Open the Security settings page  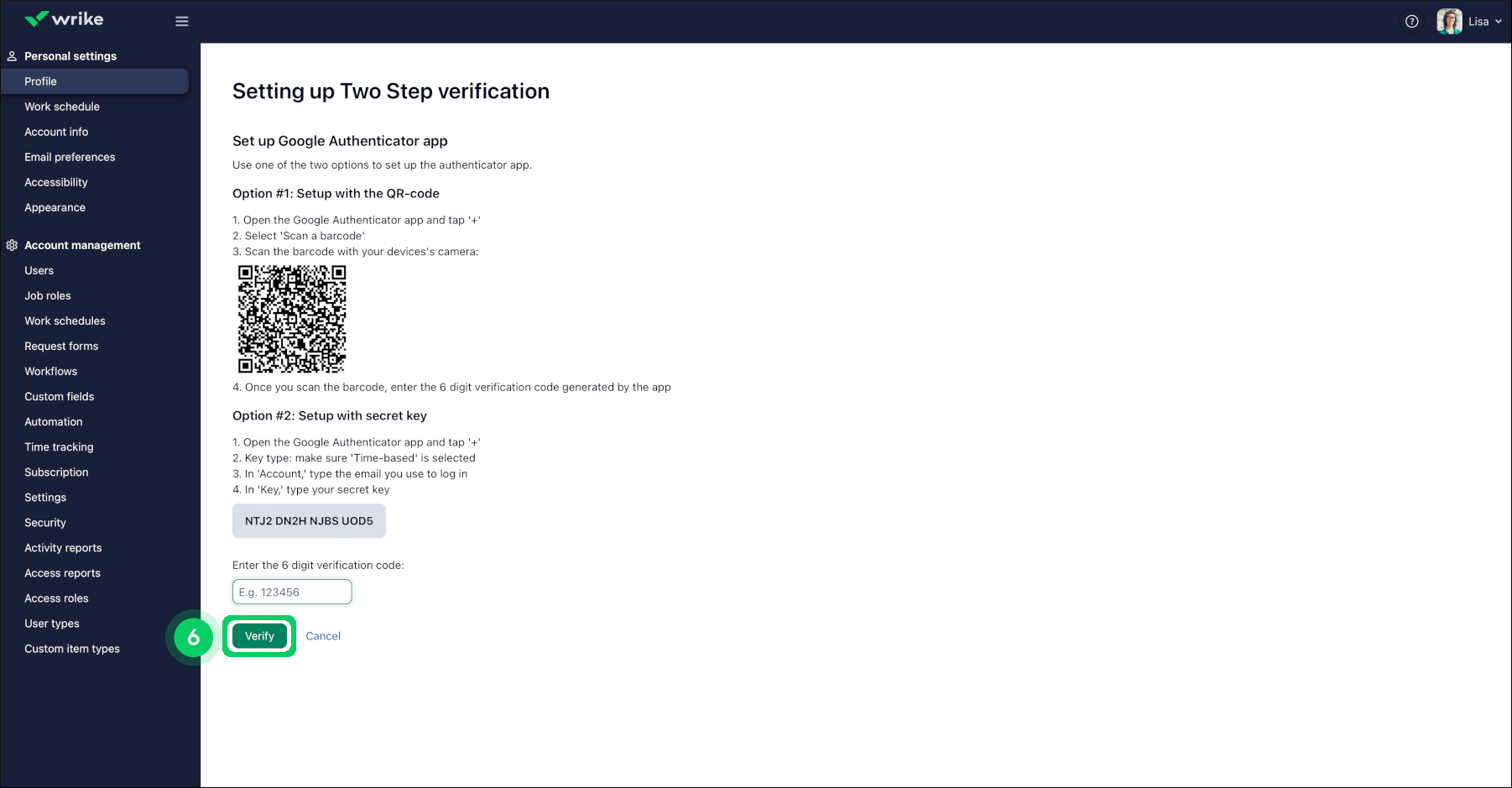tap(44, 522)
